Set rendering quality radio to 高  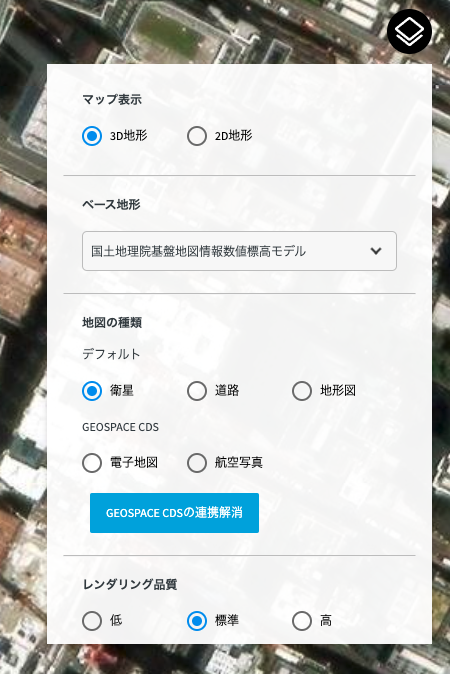click(302, 621)
